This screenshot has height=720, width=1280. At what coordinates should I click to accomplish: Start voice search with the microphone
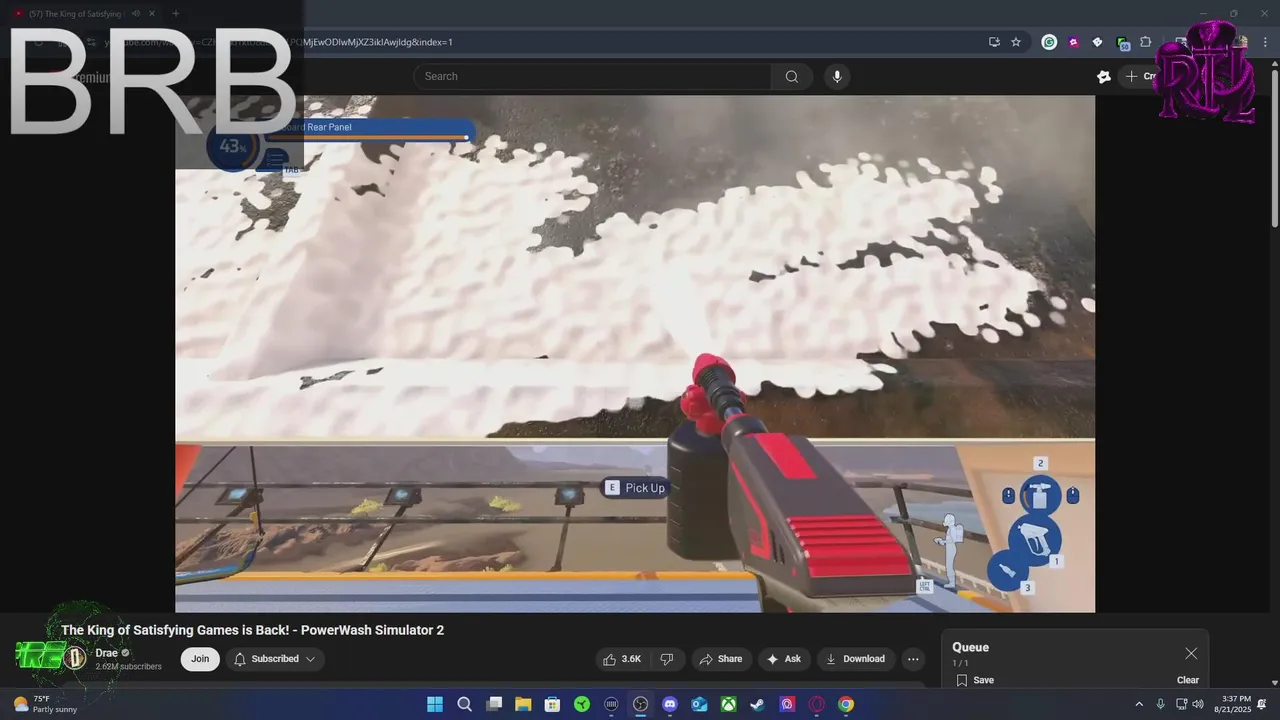[837, 76]
